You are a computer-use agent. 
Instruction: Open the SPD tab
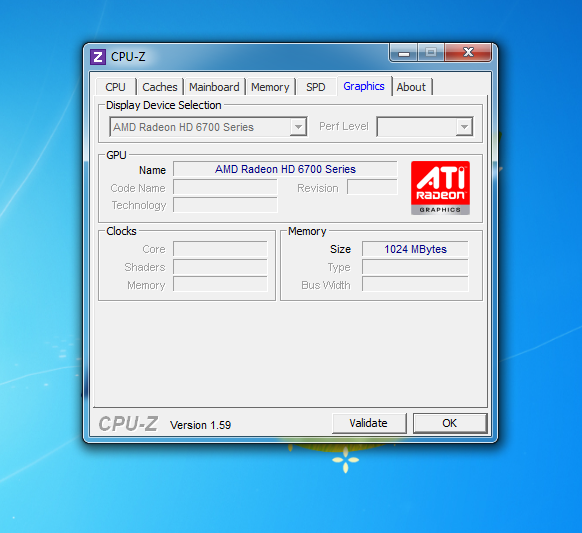point(316,87)
